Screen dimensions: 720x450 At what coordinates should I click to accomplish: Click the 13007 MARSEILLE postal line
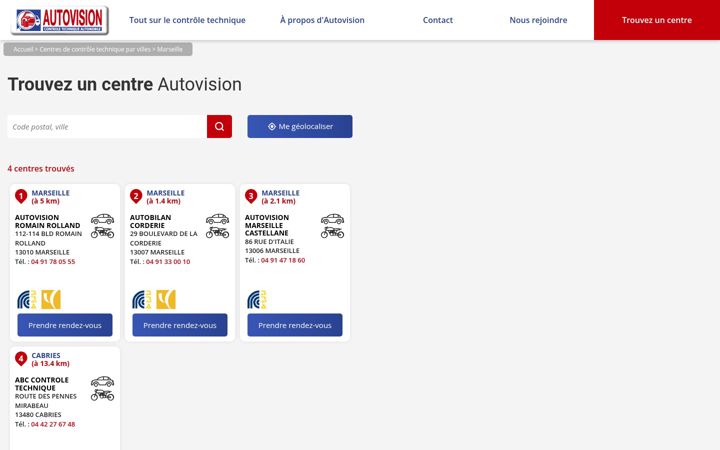[157, 253]
